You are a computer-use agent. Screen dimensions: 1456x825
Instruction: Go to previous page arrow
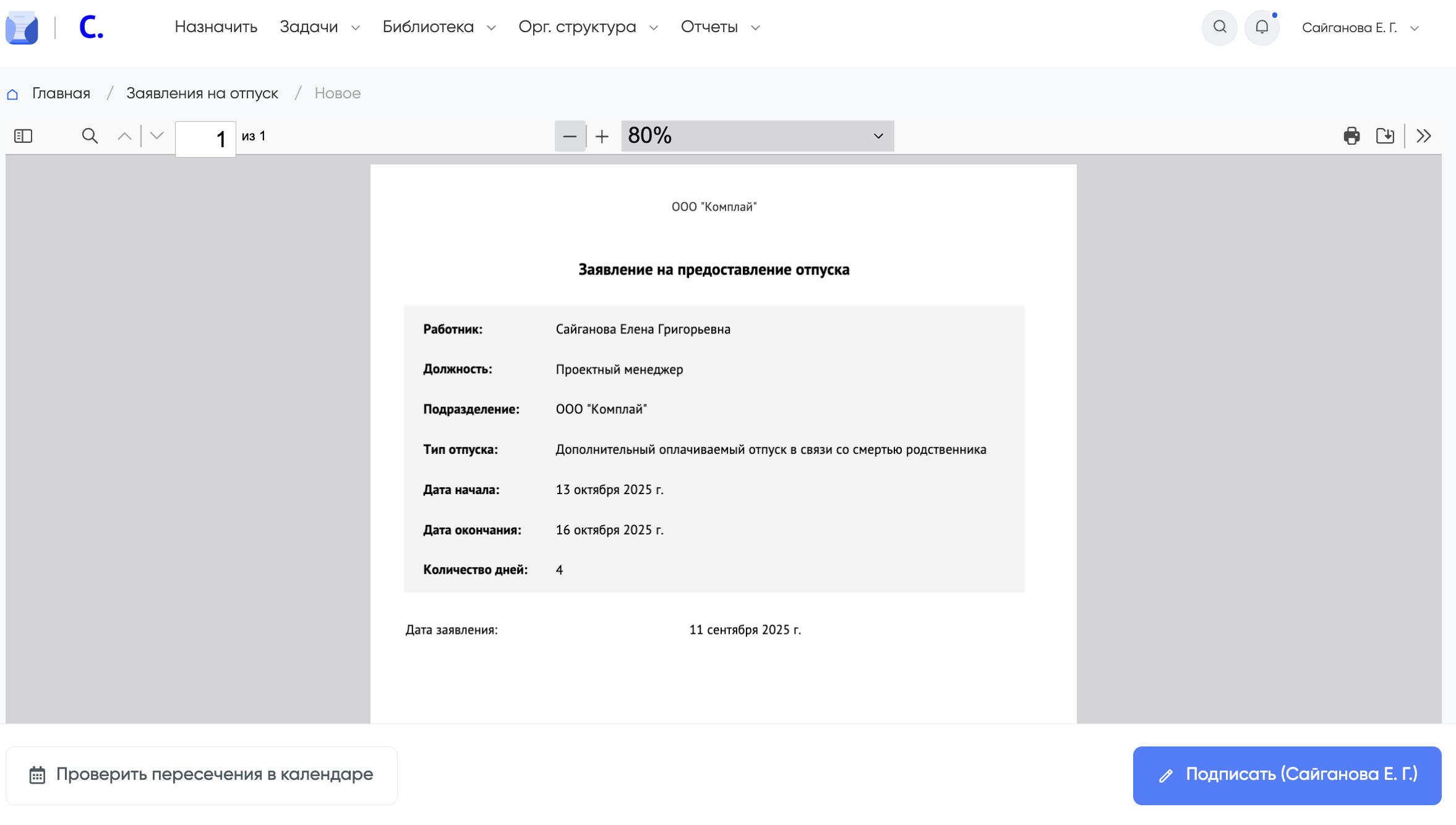click(124, 136)
